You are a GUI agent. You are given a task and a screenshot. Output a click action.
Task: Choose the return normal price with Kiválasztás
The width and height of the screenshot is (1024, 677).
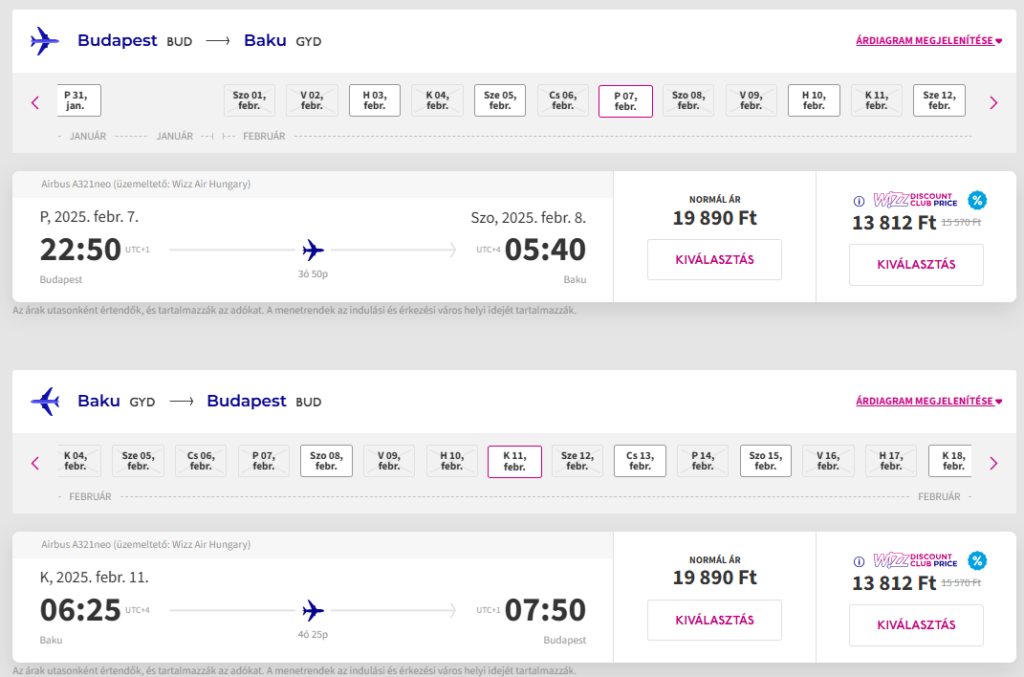(x=714, y=620)
